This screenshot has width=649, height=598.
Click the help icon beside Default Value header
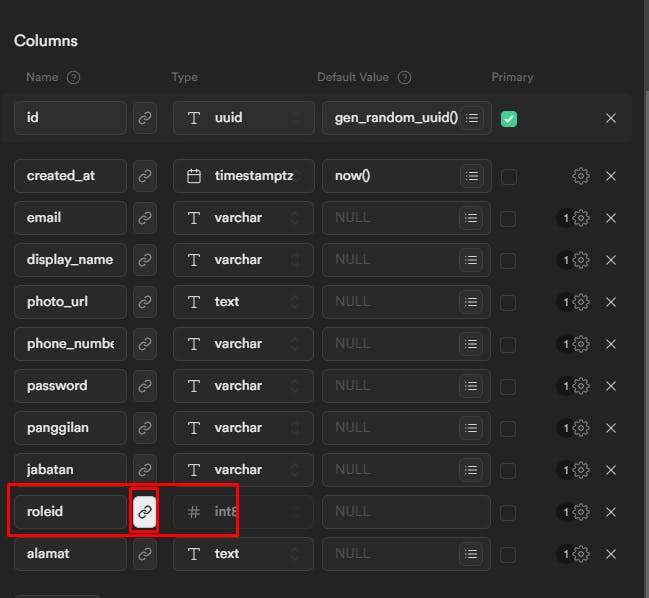click(404, 77)
